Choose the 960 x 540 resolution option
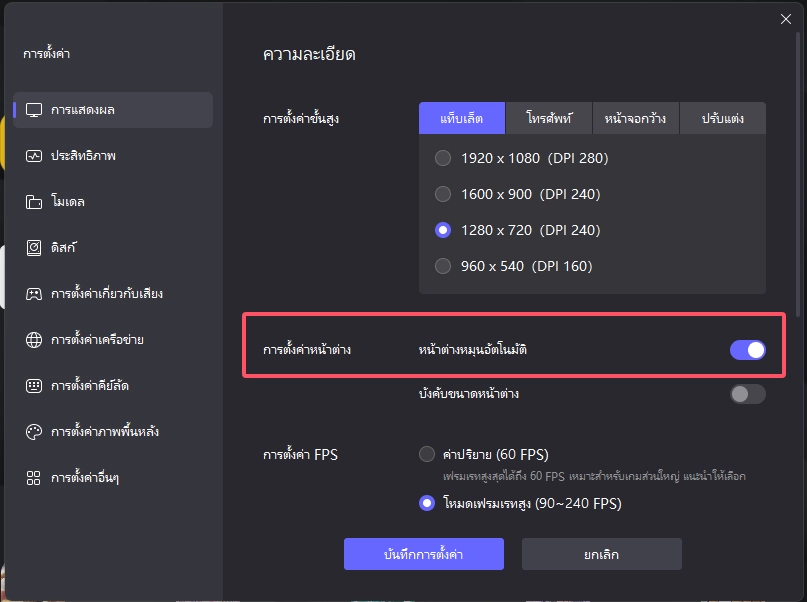 coord(443,266)
